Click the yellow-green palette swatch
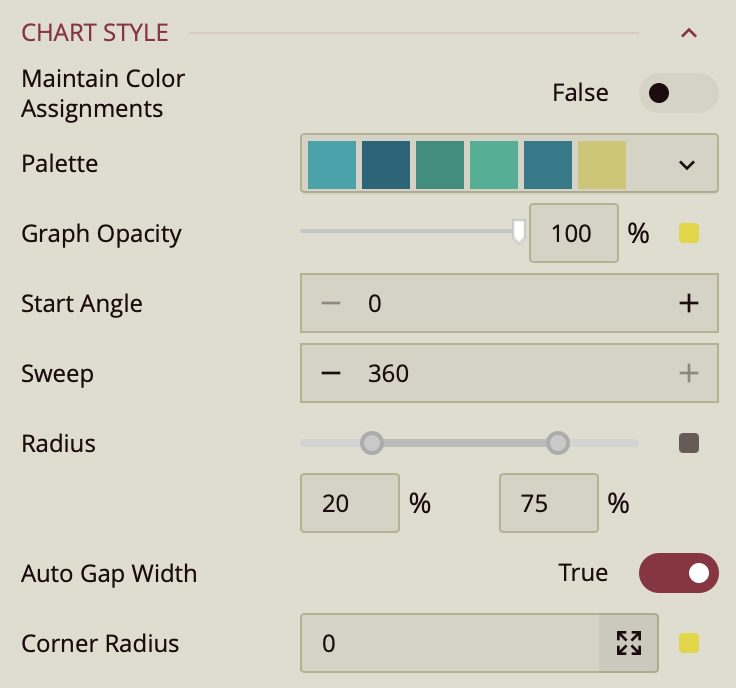 coord(602,164)
